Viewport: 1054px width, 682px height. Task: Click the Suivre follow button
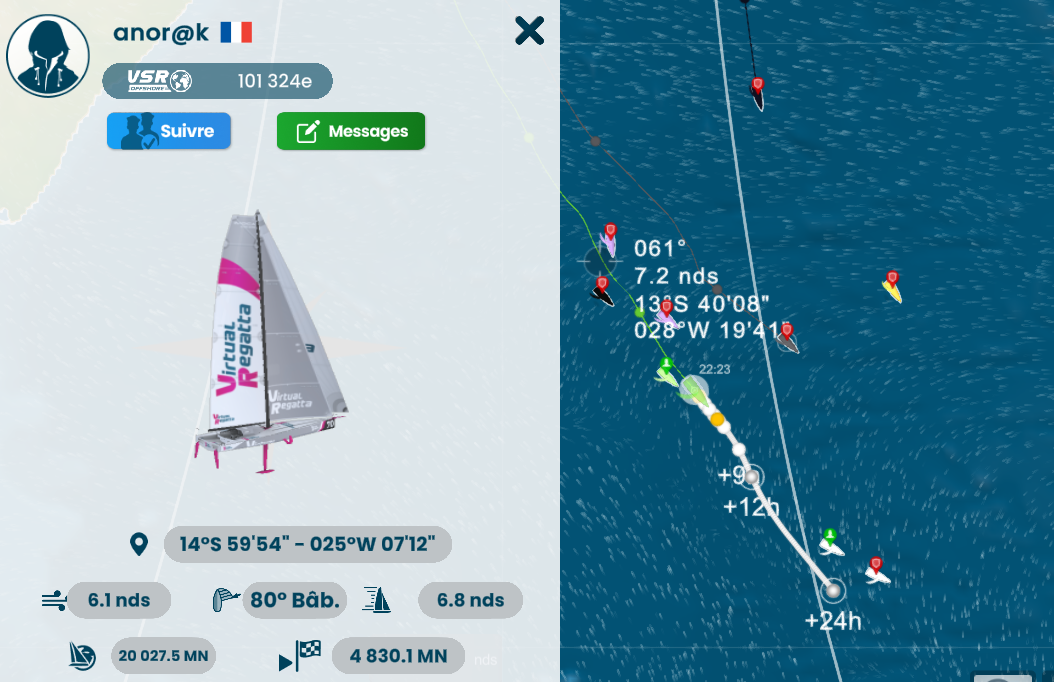(169, 131)
